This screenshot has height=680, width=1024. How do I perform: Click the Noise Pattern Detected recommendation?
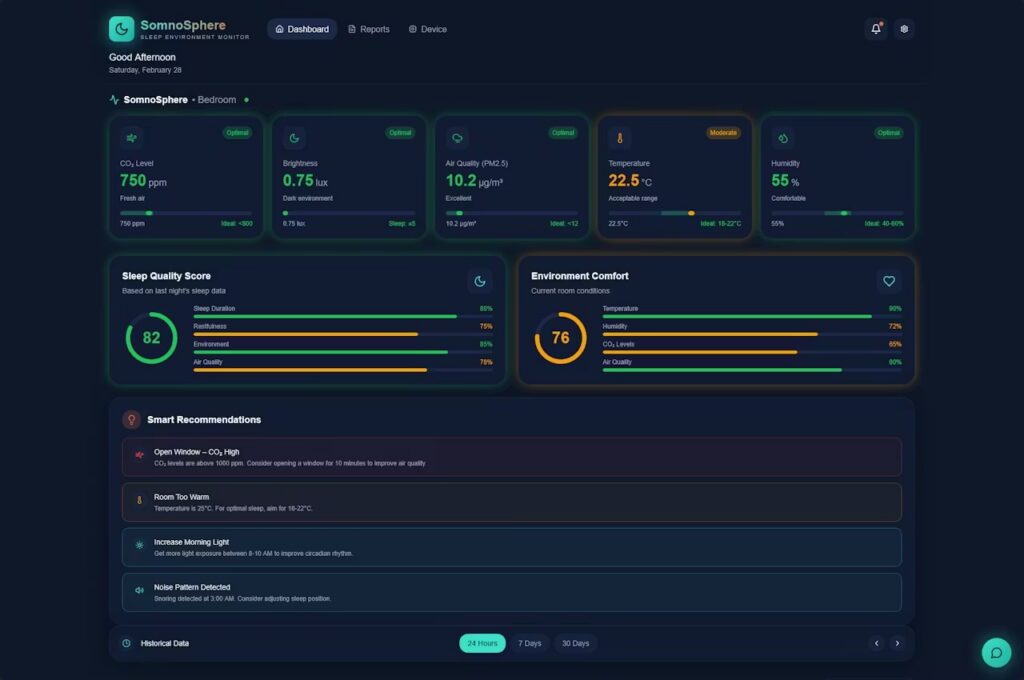pyautogui.click(x=511, y=592)
